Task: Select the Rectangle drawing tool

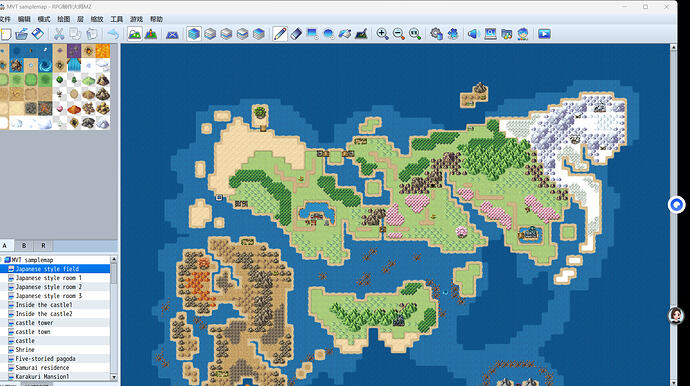Action: (x=312, y=34)
